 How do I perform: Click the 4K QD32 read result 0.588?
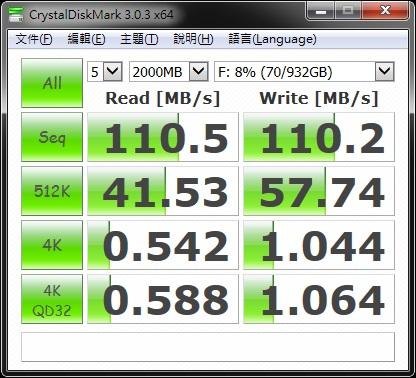(163, 299)
